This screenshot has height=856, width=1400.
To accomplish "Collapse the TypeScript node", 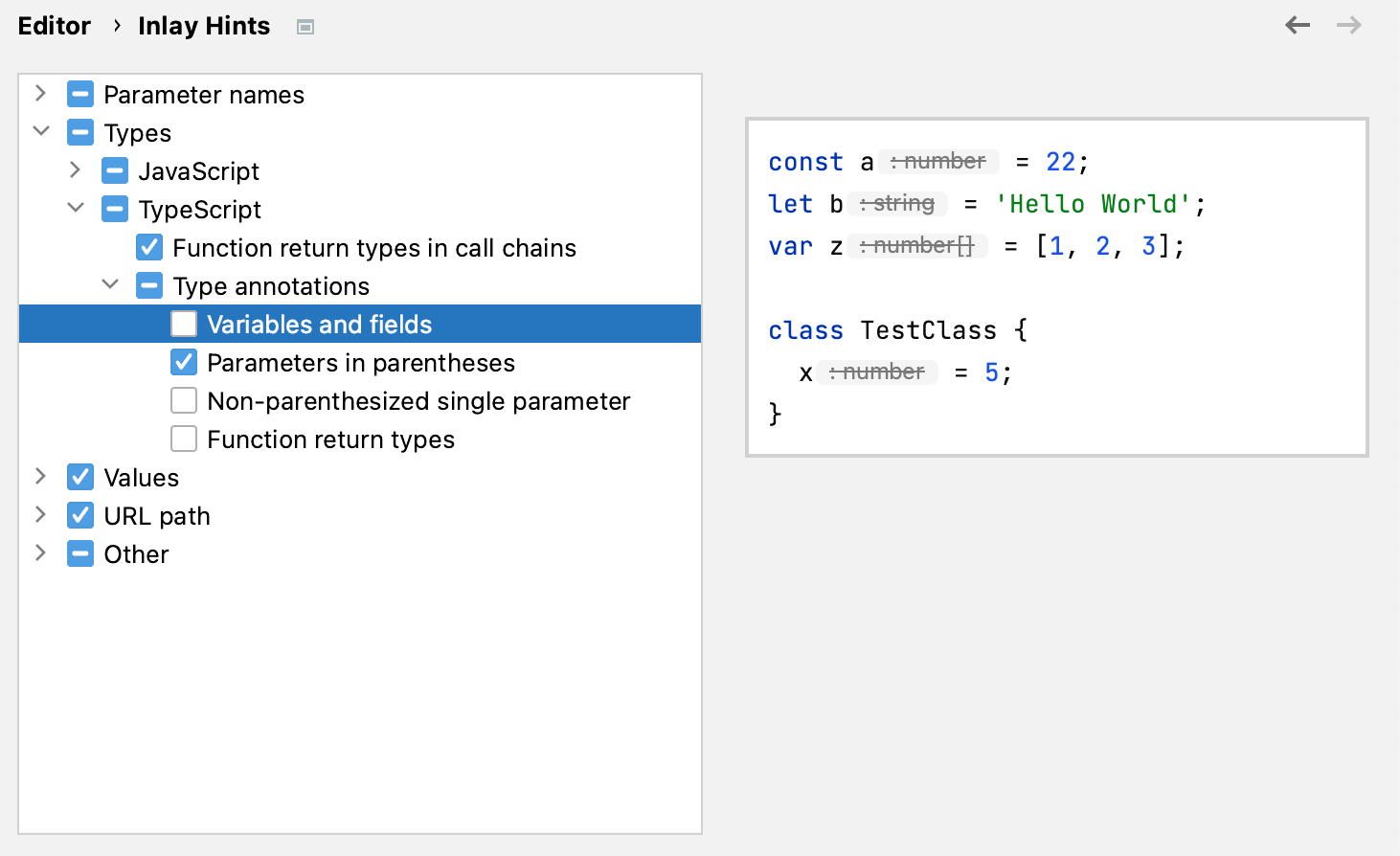I will pyautogui.click(x=75, y=209).
